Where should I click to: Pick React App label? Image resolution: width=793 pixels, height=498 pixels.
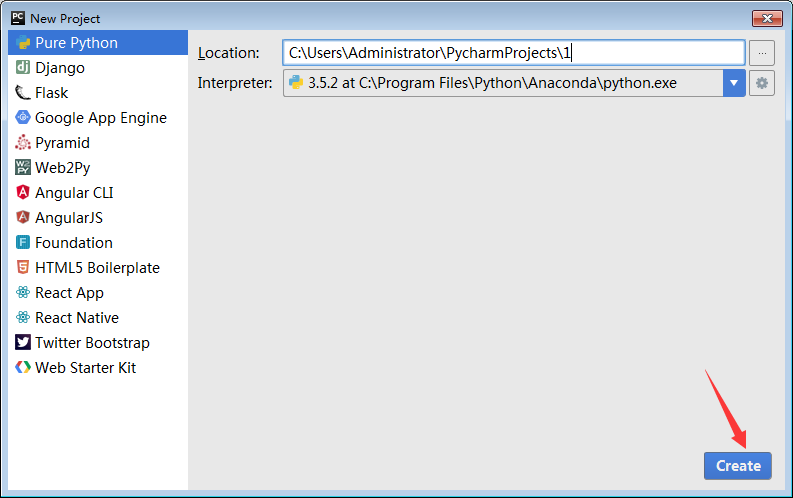[69, 293]
